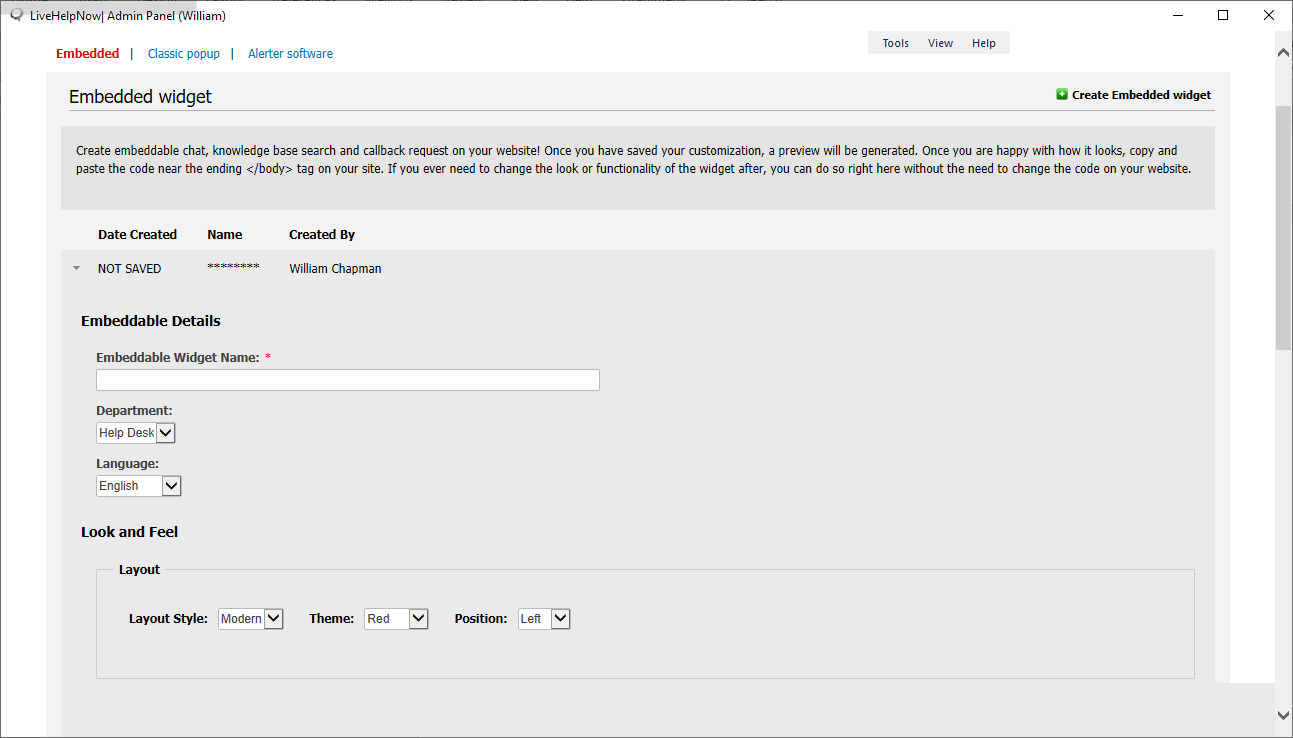Open the View menu
The height and width of the screenshot is (738, 1293).
click(x=940, y=43)
